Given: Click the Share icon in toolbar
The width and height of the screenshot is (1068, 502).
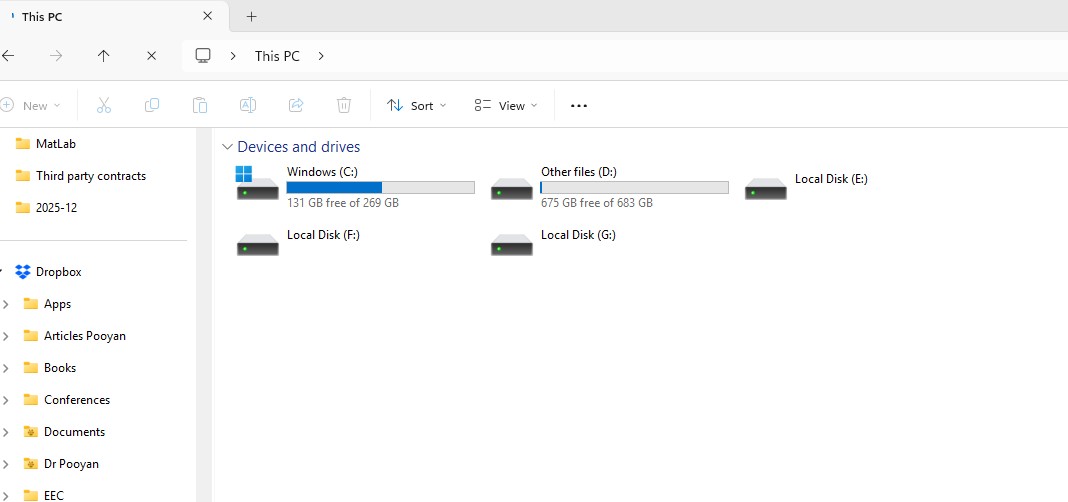Looking at the screenshot, I should click(296, 105).
